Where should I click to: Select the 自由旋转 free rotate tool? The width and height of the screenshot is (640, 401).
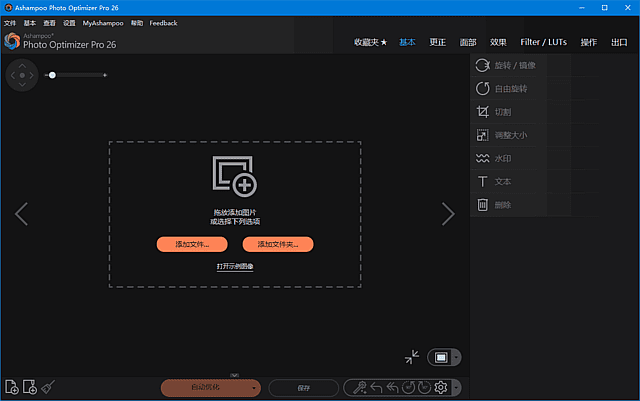tap(483, 89)
